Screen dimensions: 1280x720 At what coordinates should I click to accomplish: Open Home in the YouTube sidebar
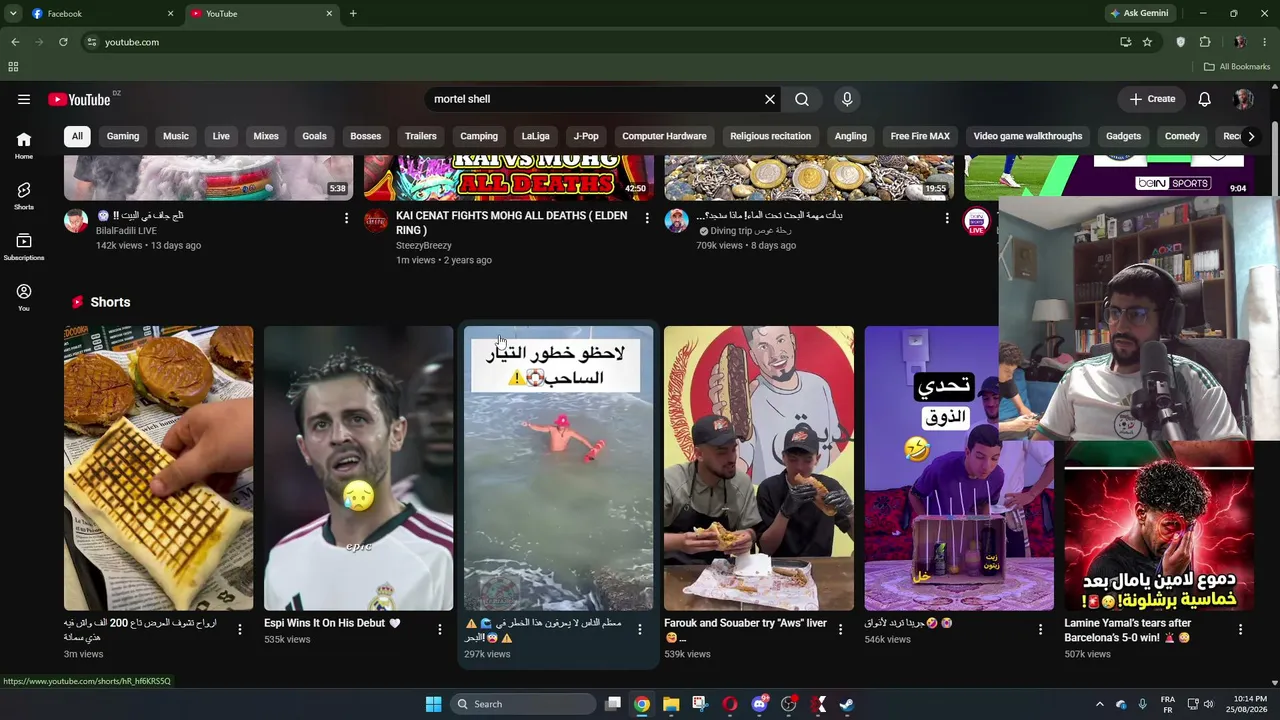(x=24, y=146)
